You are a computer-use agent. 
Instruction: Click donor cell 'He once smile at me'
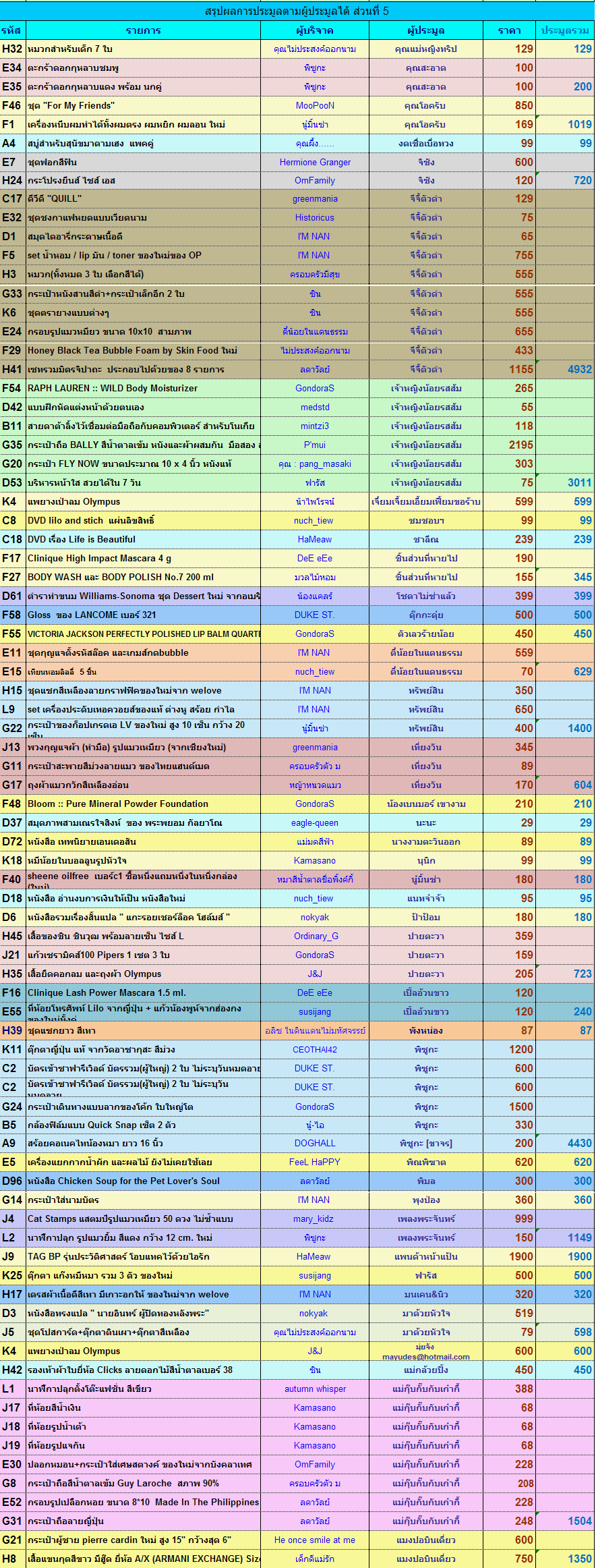click(315, 1540)
